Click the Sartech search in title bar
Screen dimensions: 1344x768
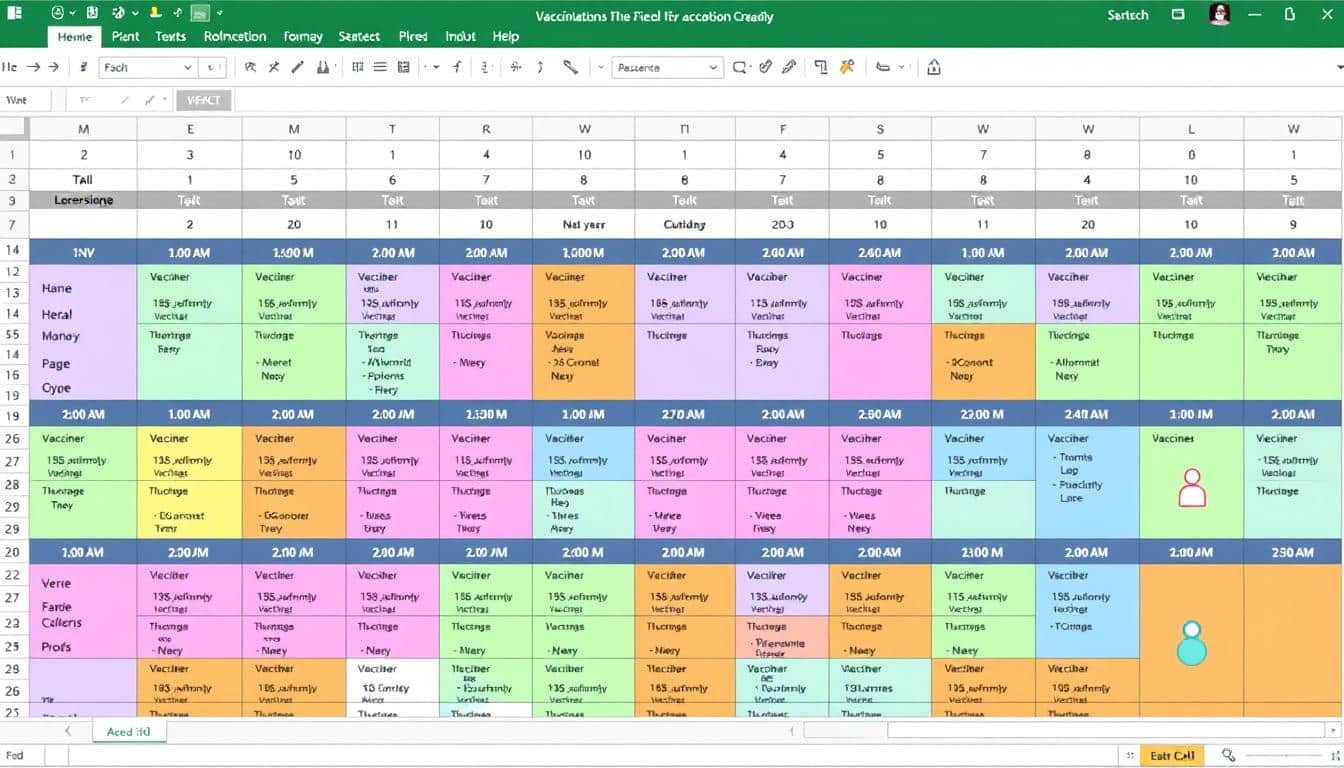point(1128,15)
